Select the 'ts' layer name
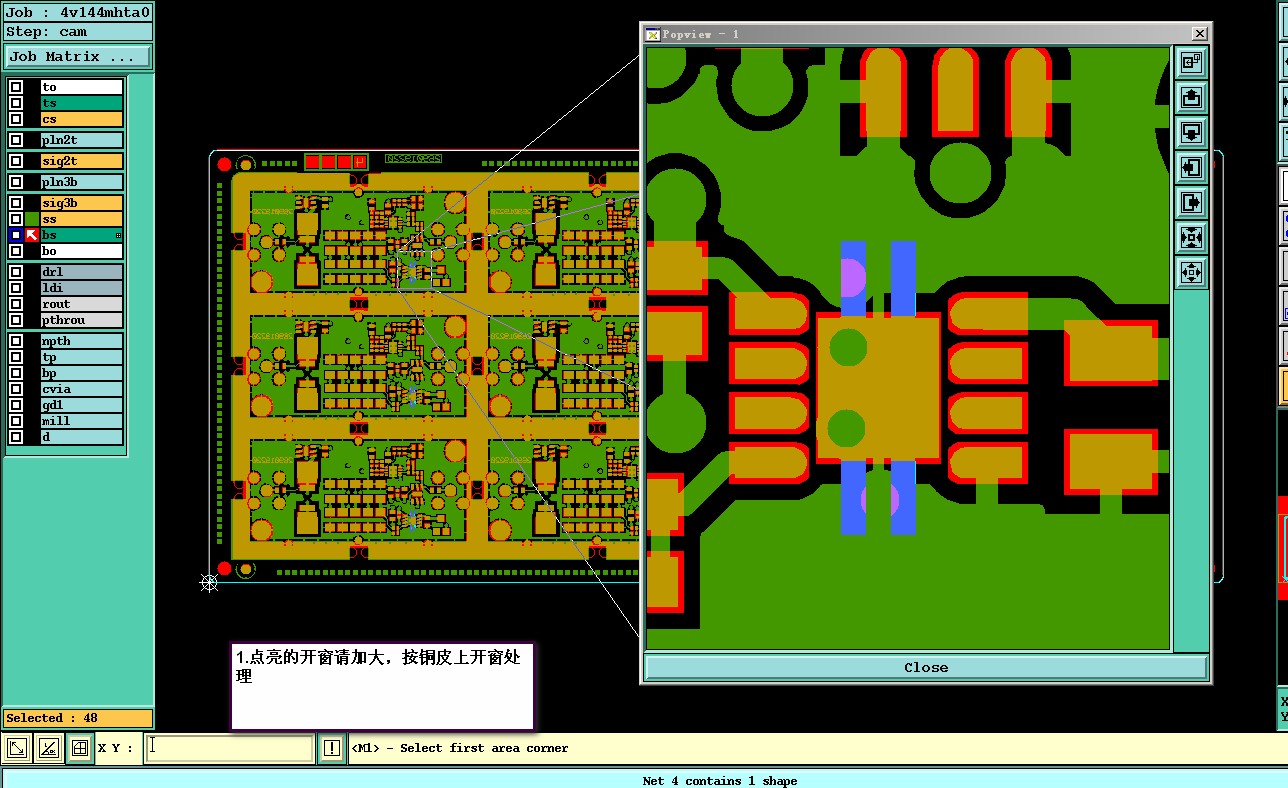The height and width of the screenshot is (788, 1288). (81, 103)
